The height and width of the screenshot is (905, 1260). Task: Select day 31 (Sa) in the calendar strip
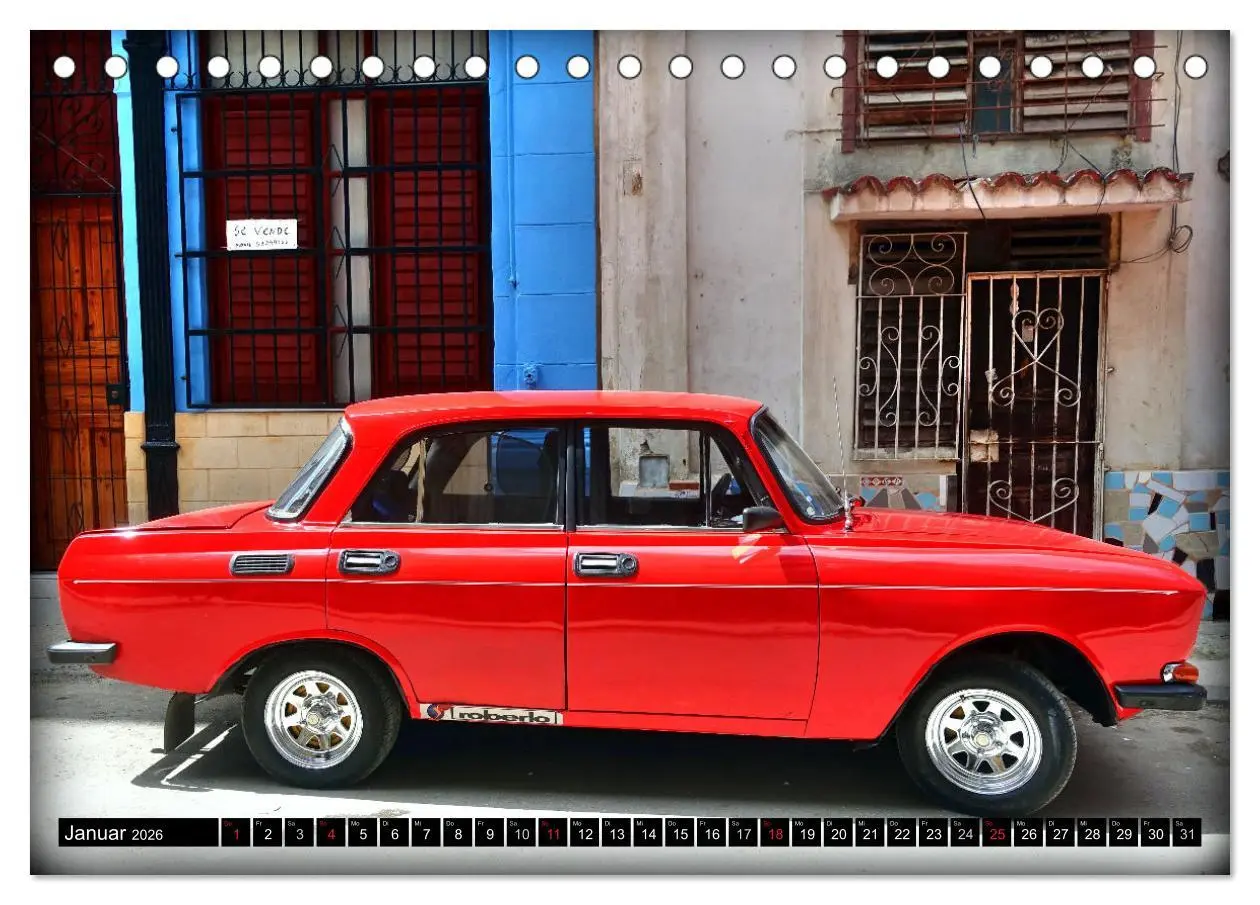(x=1187, y=833)
